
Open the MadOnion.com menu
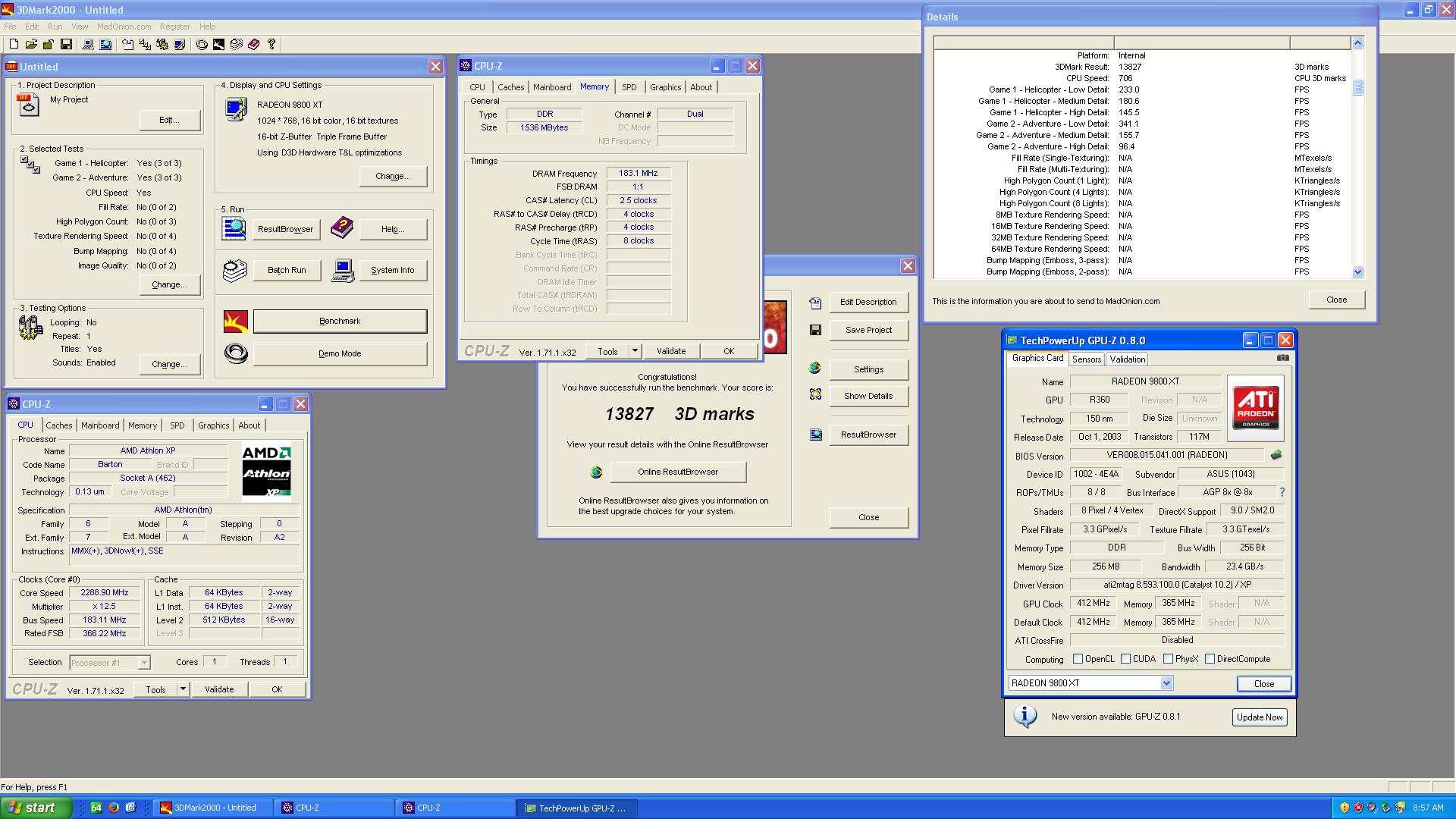[x=124, y=27]
